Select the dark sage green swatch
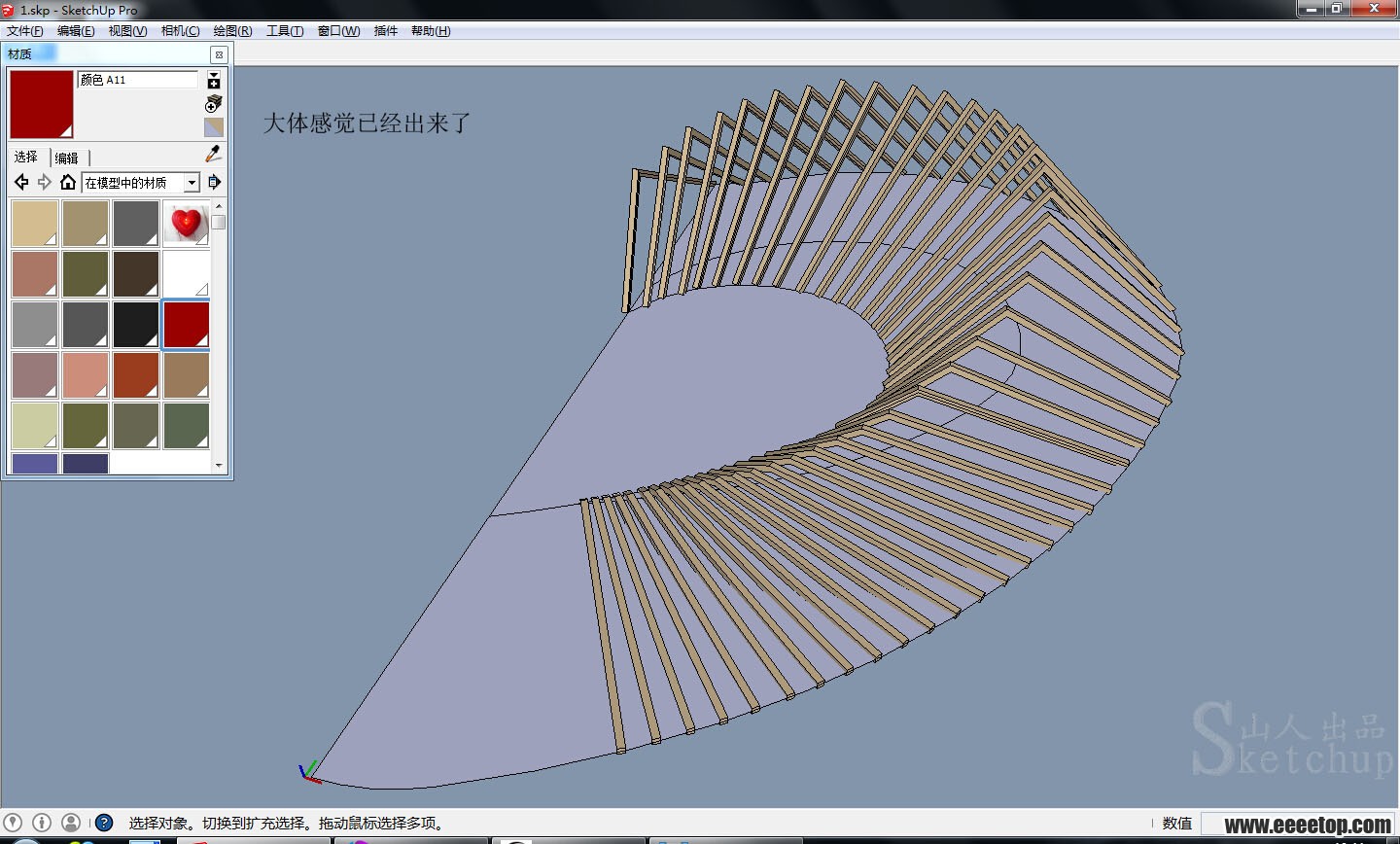Screen dimensions: 1400x844 (187, 426)
